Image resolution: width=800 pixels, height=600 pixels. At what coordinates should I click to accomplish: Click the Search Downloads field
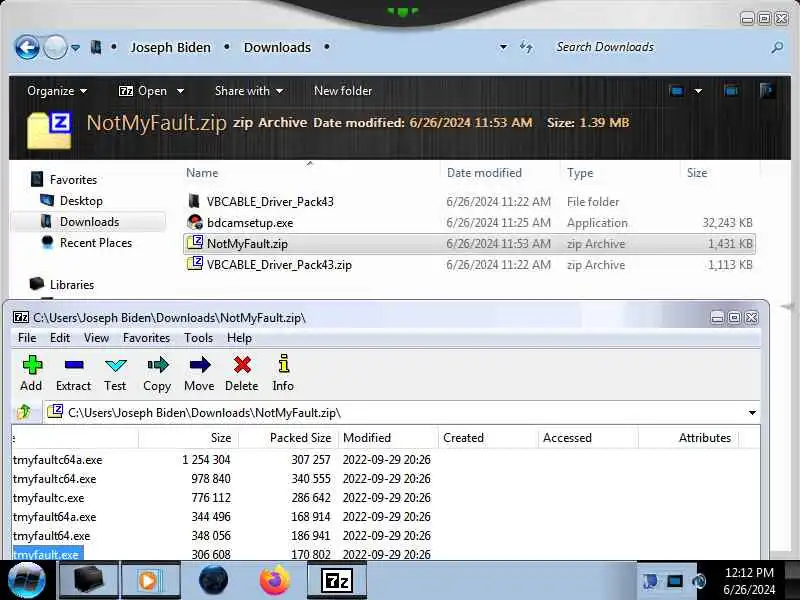658,47
